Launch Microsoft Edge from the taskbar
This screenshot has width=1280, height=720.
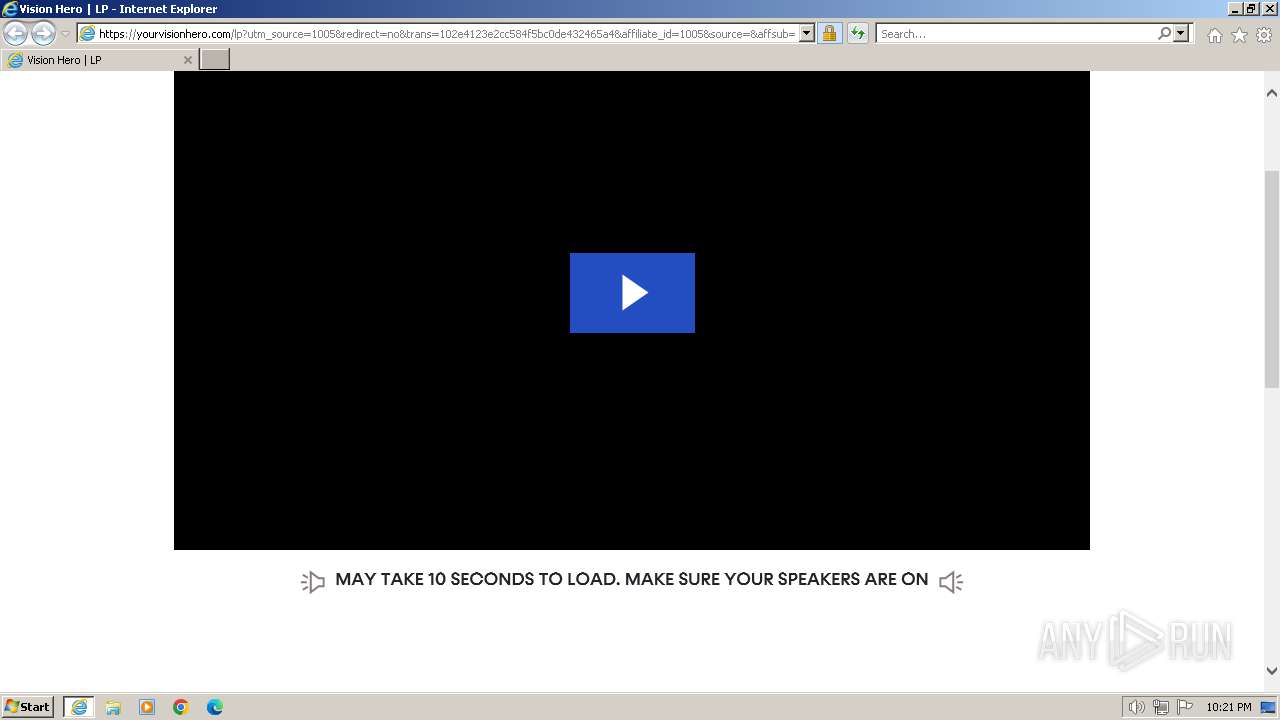point(215,707)
